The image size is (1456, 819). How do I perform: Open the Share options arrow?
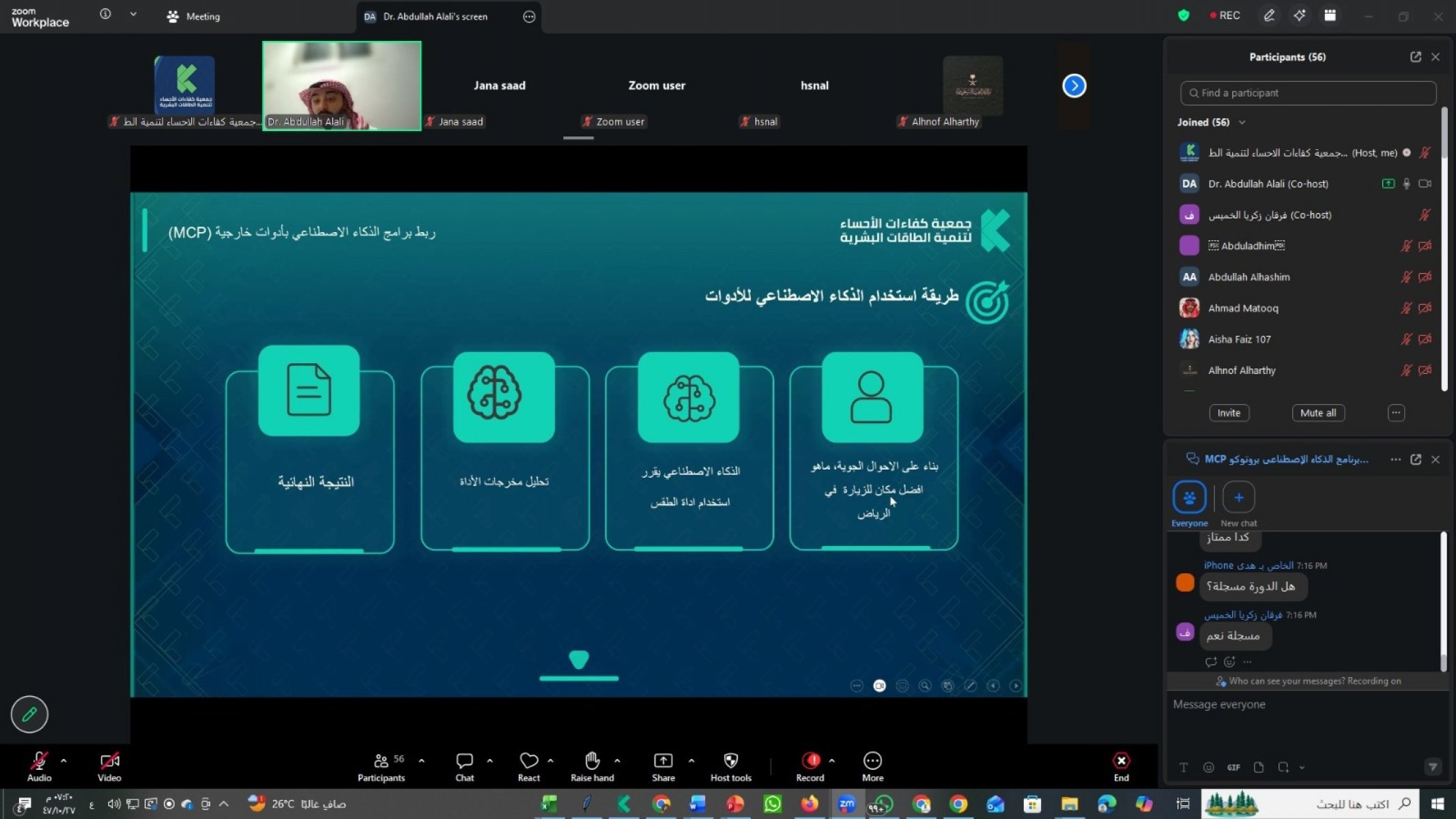[691, 760]
